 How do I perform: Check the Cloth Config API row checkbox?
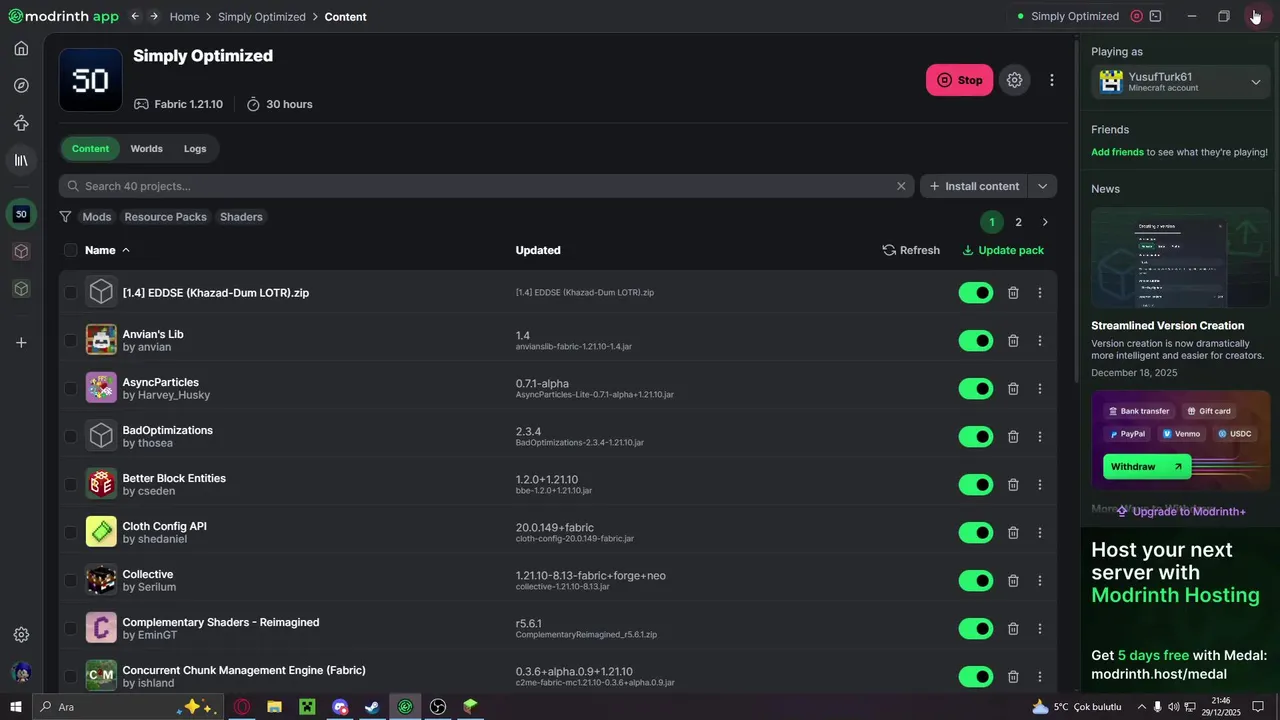[70, 533]
